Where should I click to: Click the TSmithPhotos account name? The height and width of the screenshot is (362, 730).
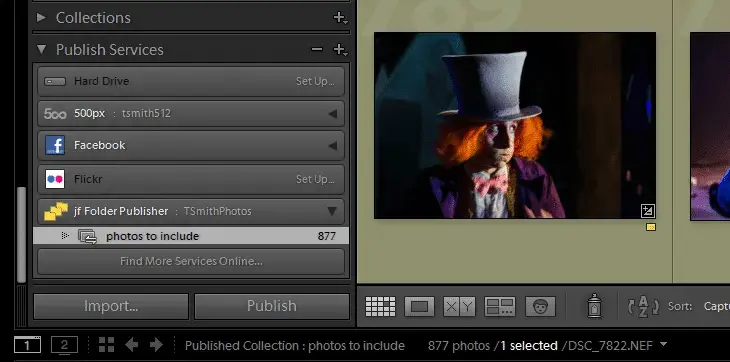tap(217, 211)
